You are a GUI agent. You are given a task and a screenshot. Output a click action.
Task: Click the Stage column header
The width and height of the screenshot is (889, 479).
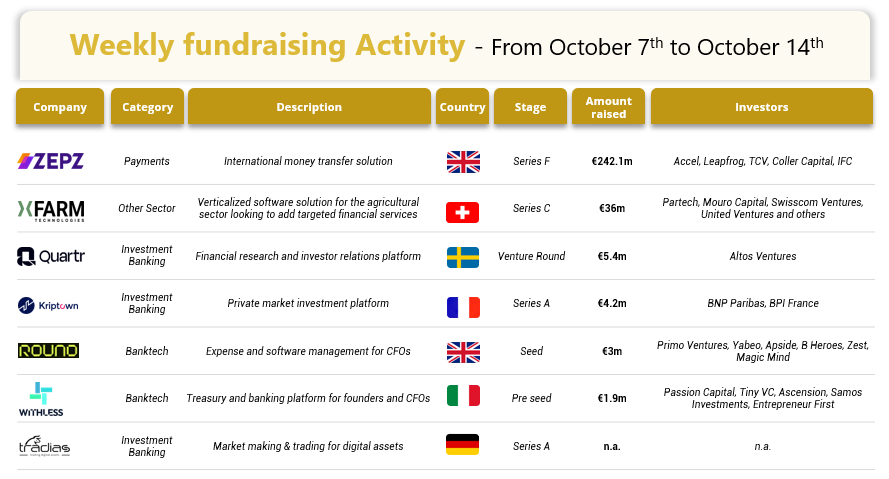530,107
